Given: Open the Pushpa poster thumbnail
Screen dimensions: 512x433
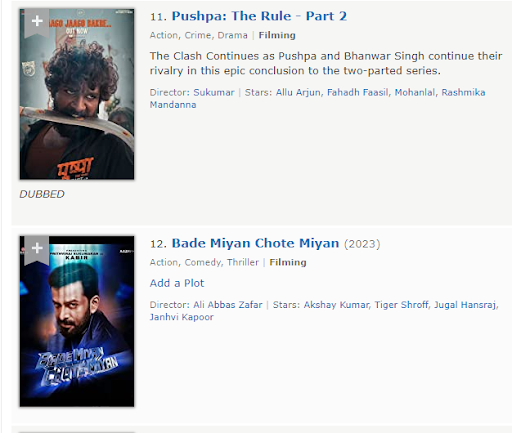Looking at the screenshot, I should click(77, 94).
